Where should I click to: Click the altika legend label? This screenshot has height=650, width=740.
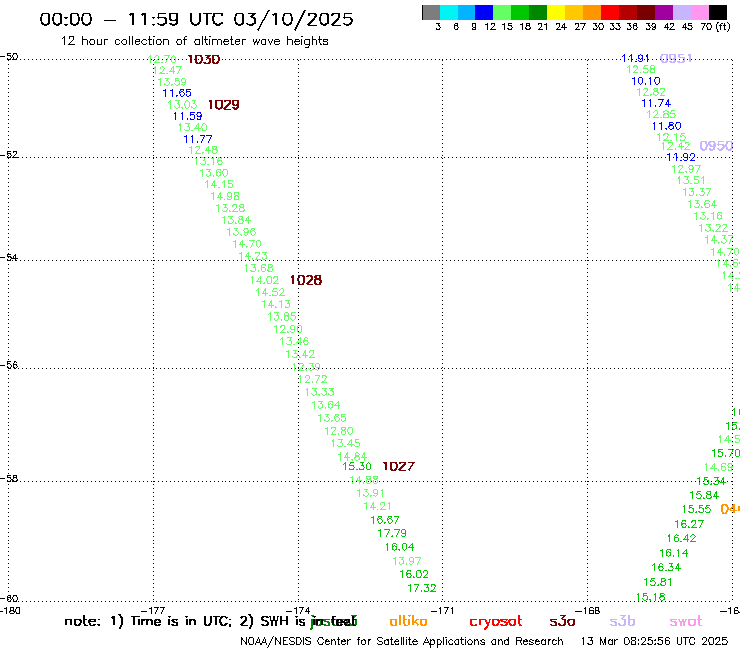(408, 621)
